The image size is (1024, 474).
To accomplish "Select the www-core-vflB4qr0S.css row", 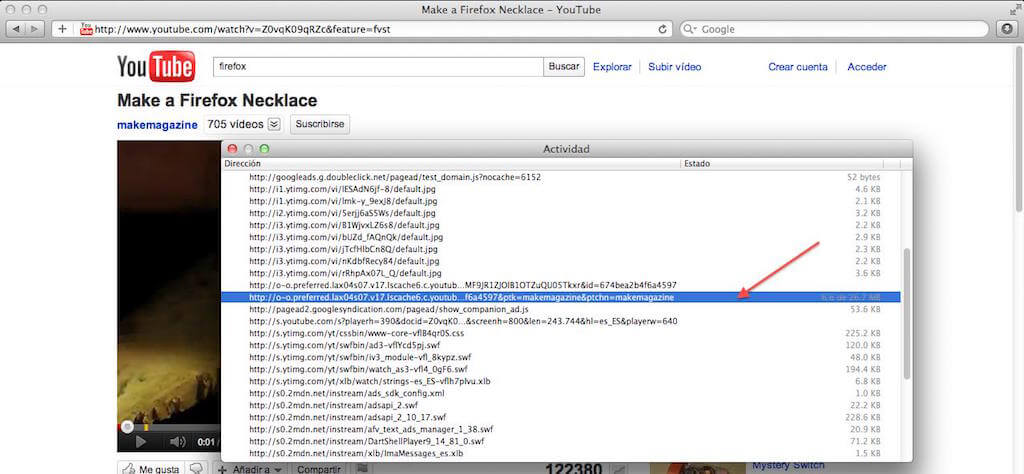I will pyautogui.click(x=562, y=333).
